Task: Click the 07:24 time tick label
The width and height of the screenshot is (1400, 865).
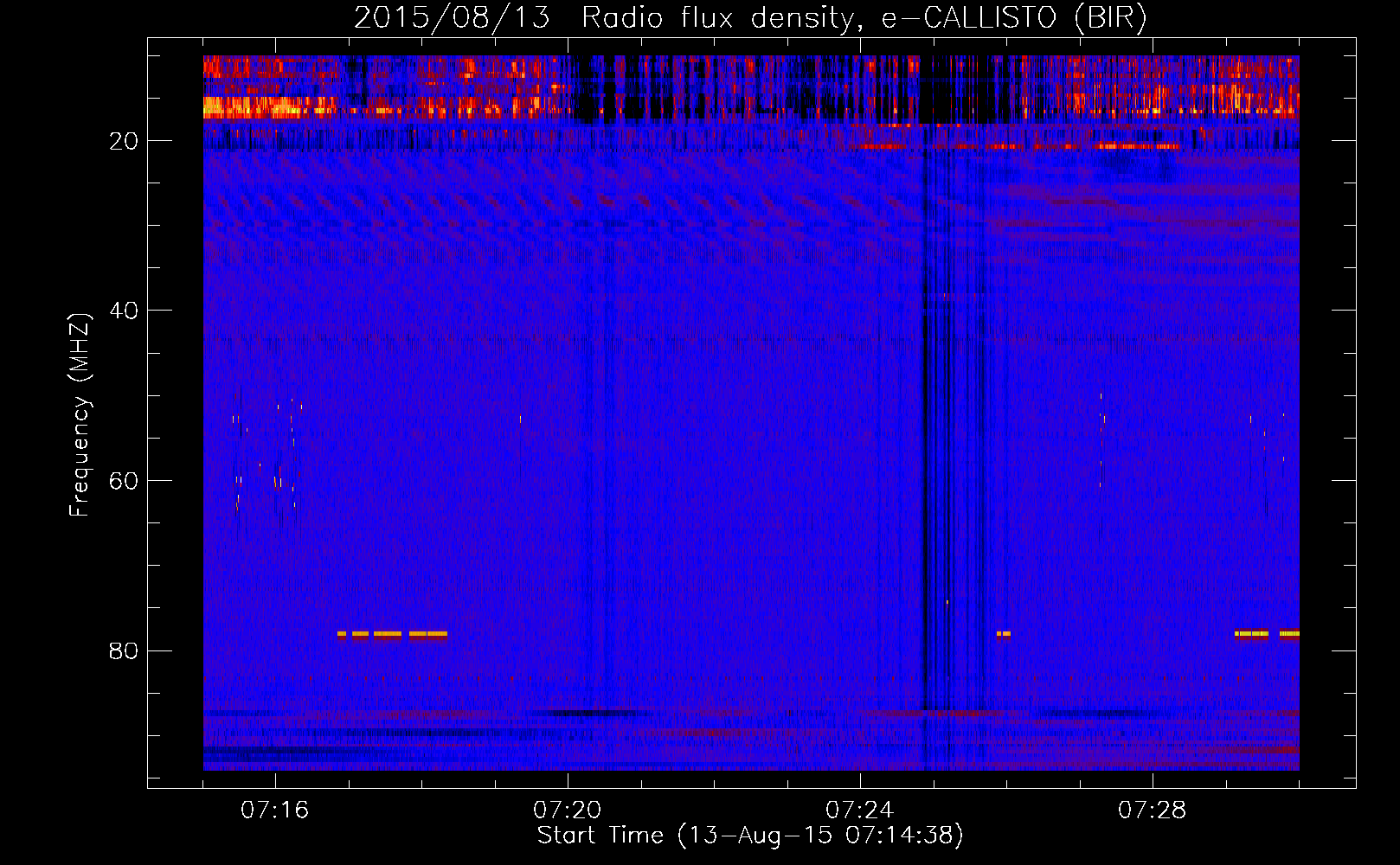Action: [x=860, y=811]
